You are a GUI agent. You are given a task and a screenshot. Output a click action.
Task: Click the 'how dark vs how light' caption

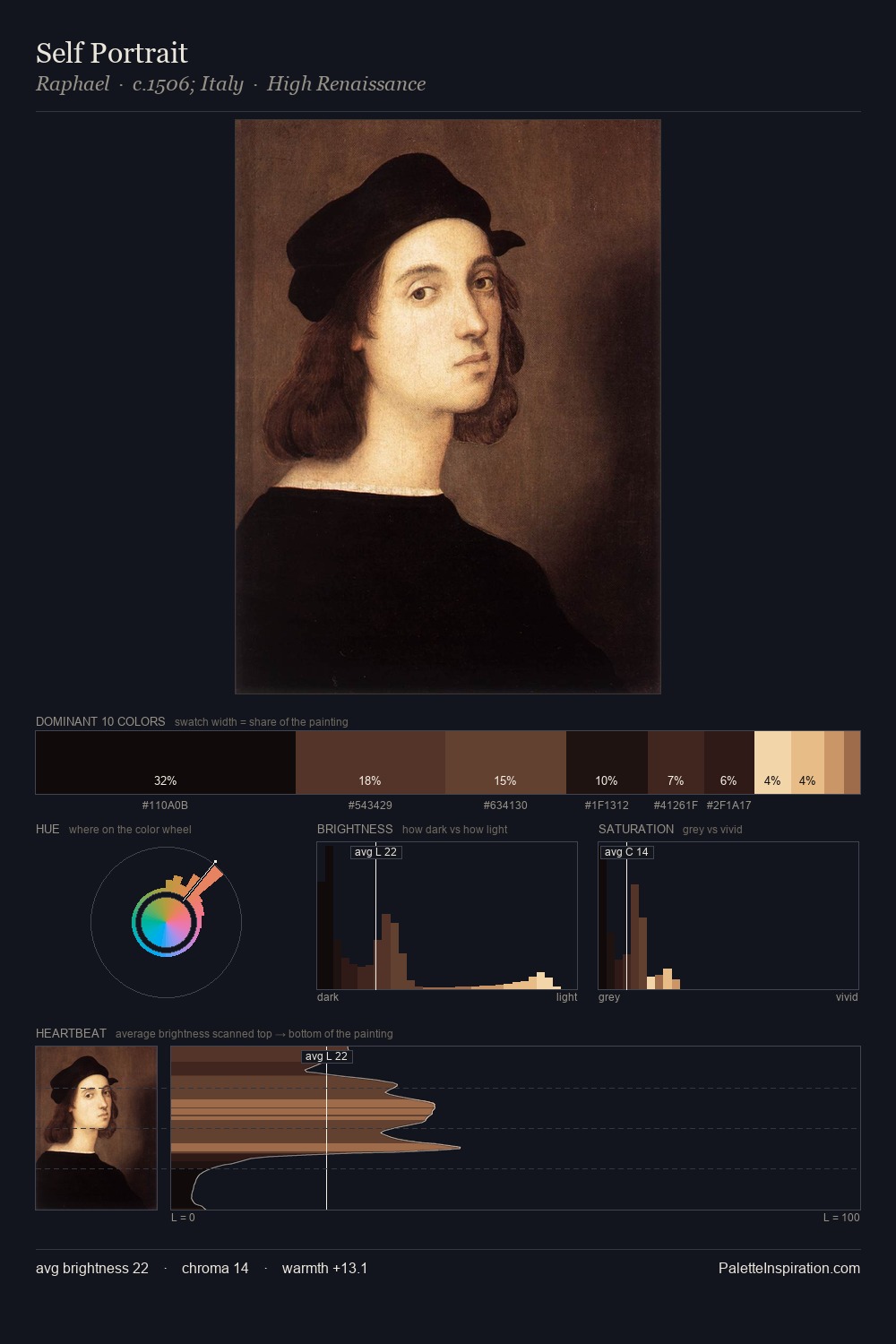coord(454,830)
